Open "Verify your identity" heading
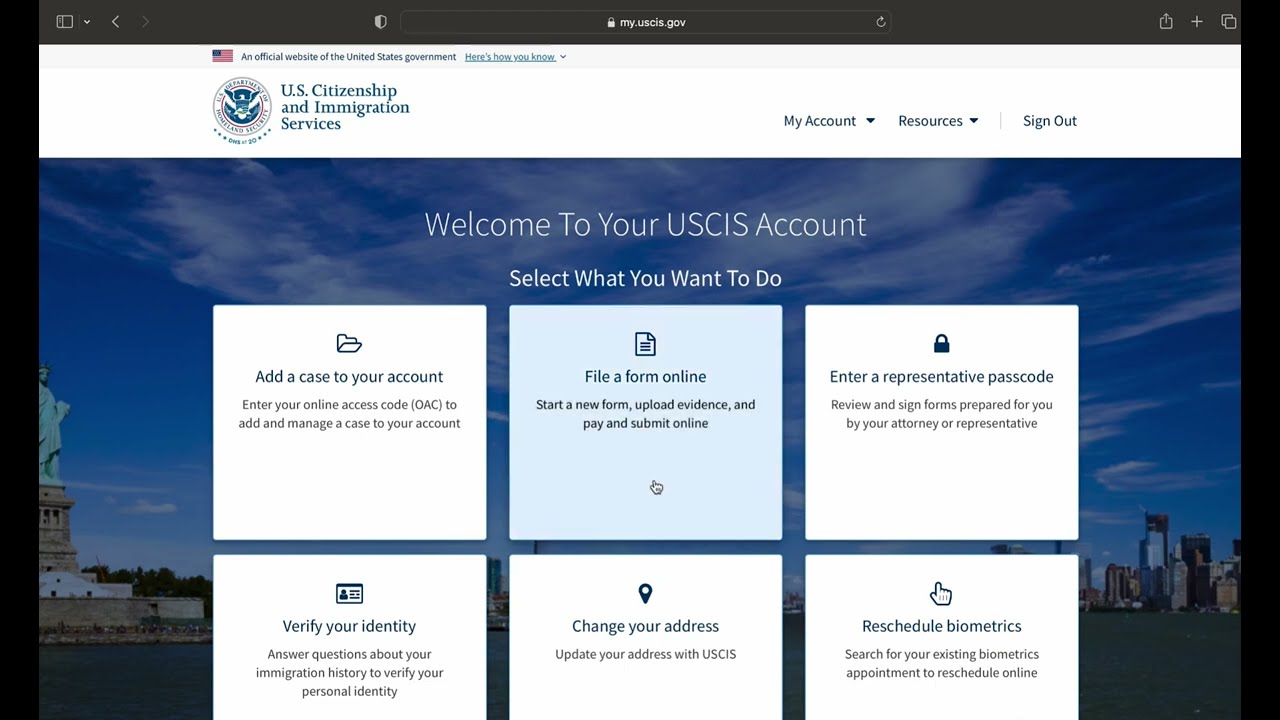 point(349,626)
